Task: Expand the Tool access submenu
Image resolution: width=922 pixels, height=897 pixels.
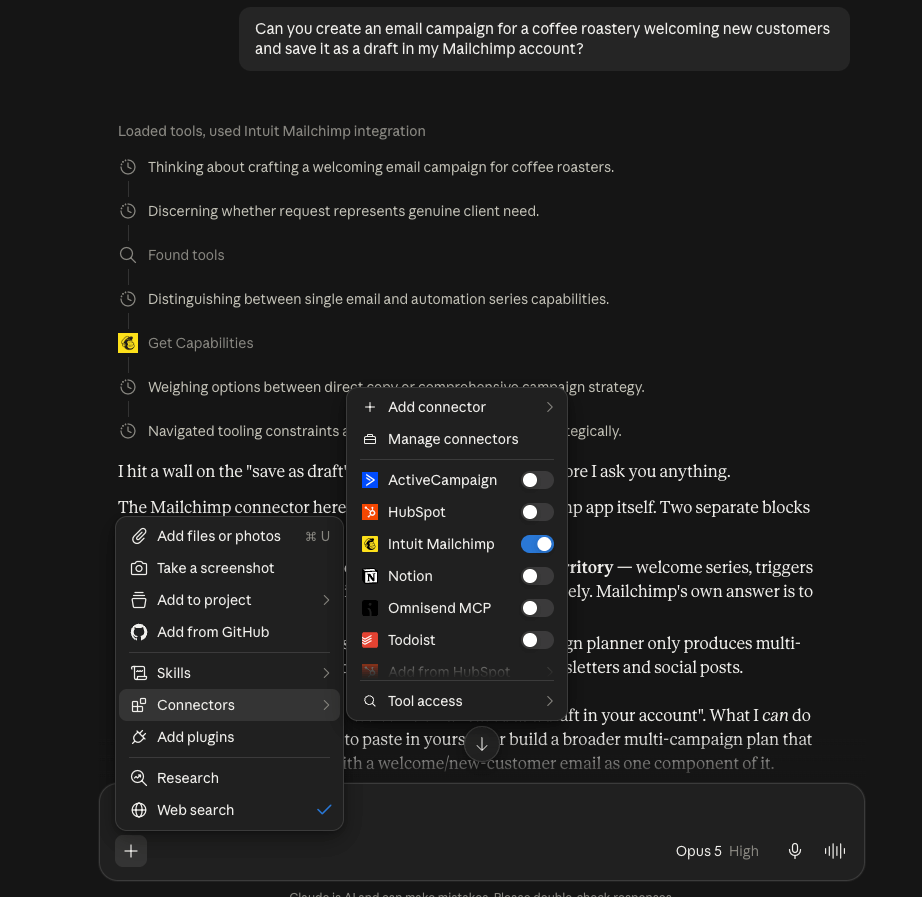Action: click(457, 701)
